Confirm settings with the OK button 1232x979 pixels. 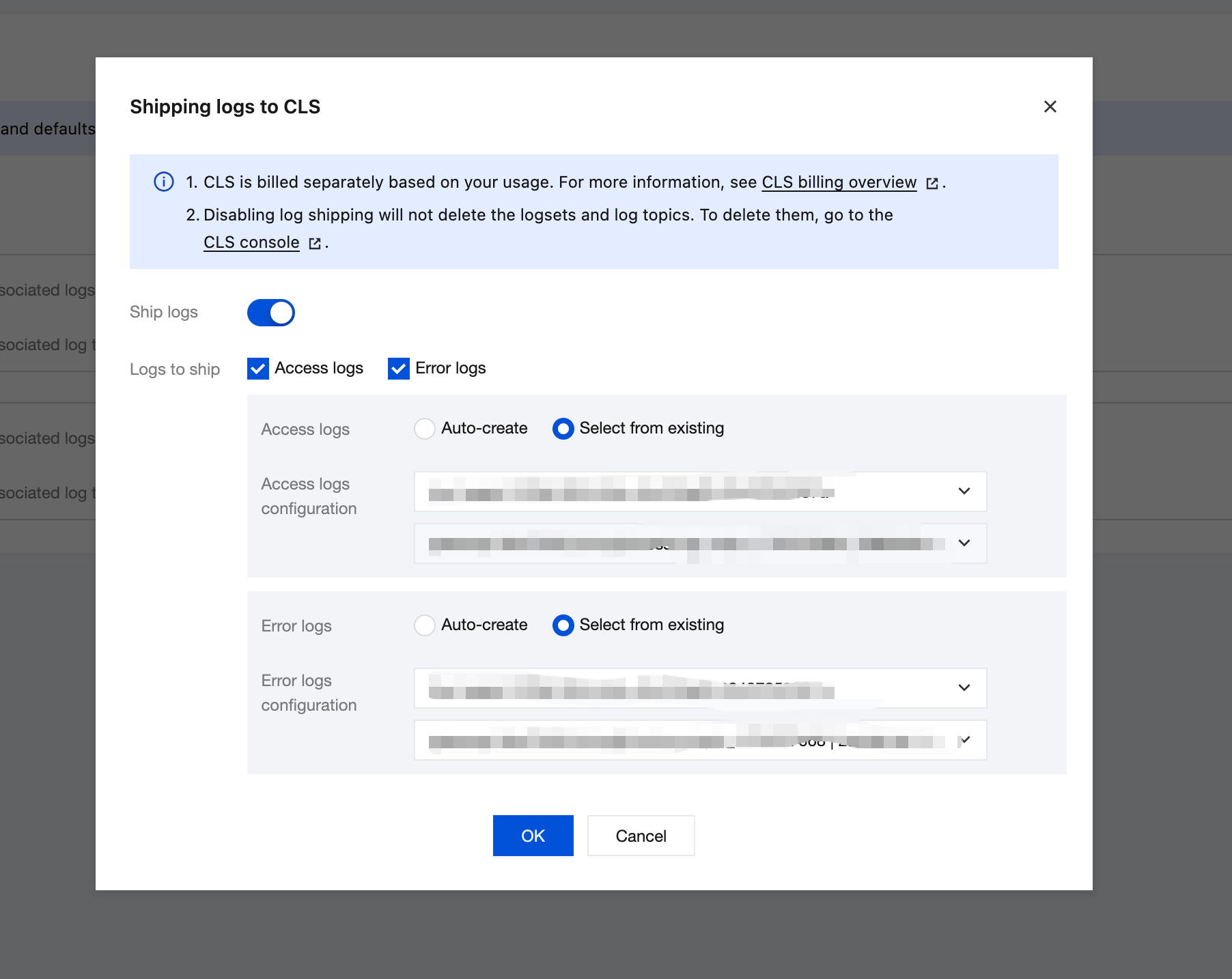click(533, 836)
